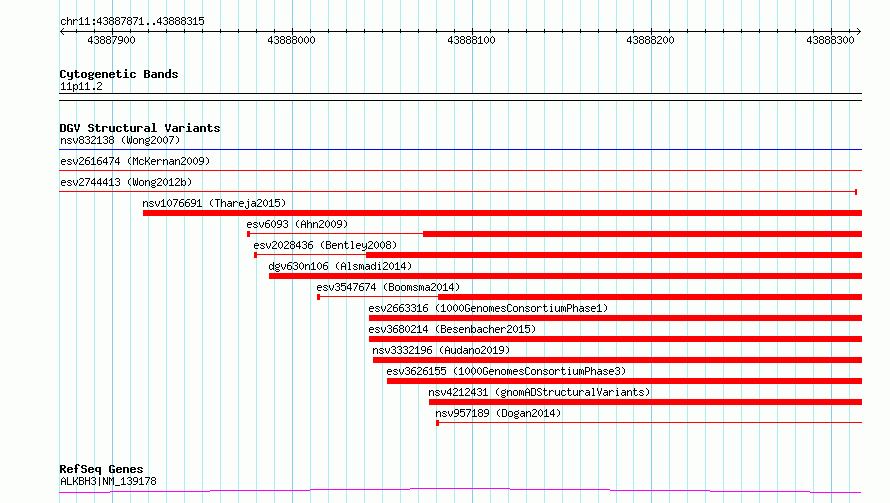The width and height of the screenshot is (890, 503).
Task: Select the Cytogenetic Bands track title
Action: (x=119, y=74)
